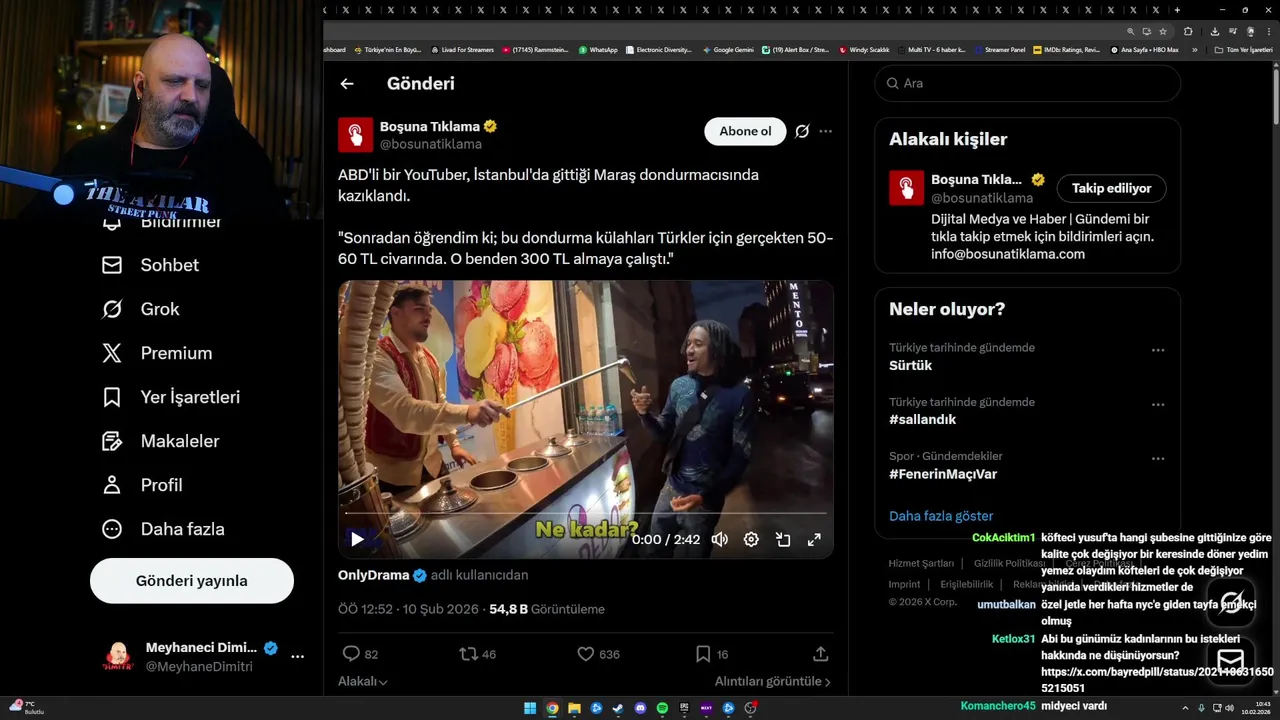Click the Takip ediyor button
Screen dimensions: 1280x720
coord(1111,188)
